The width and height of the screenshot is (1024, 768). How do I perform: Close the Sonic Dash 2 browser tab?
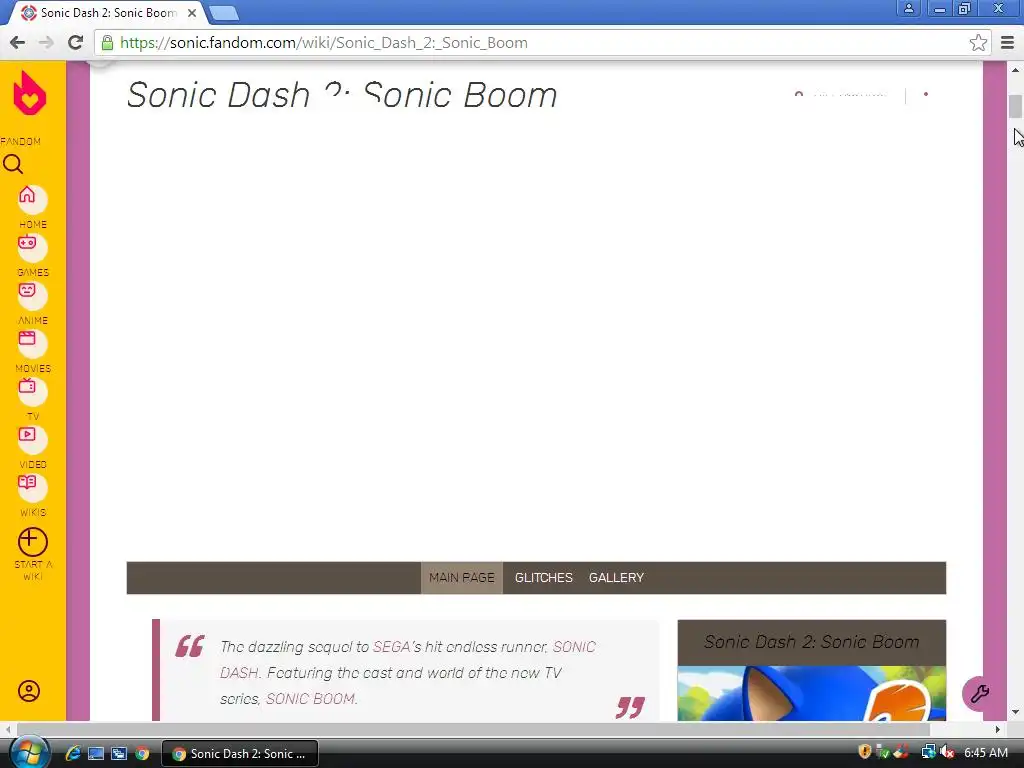tap(192, 13)
